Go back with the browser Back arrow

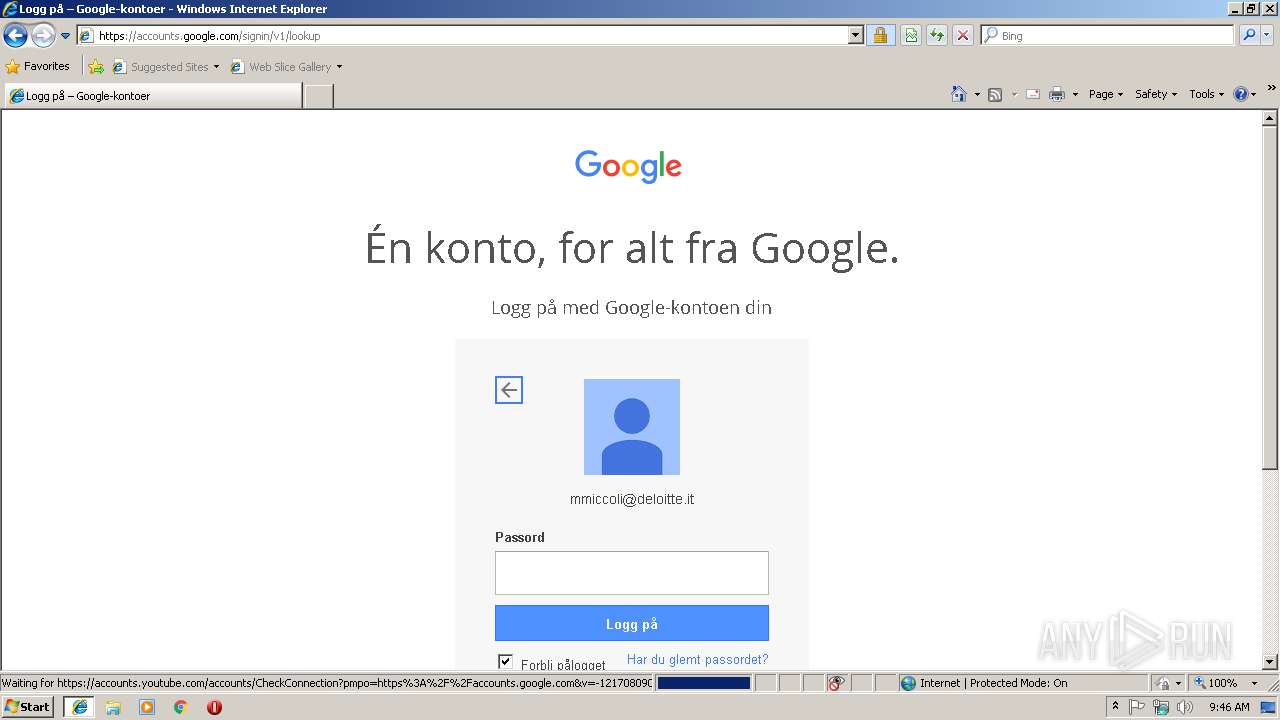tap(16, 36)
